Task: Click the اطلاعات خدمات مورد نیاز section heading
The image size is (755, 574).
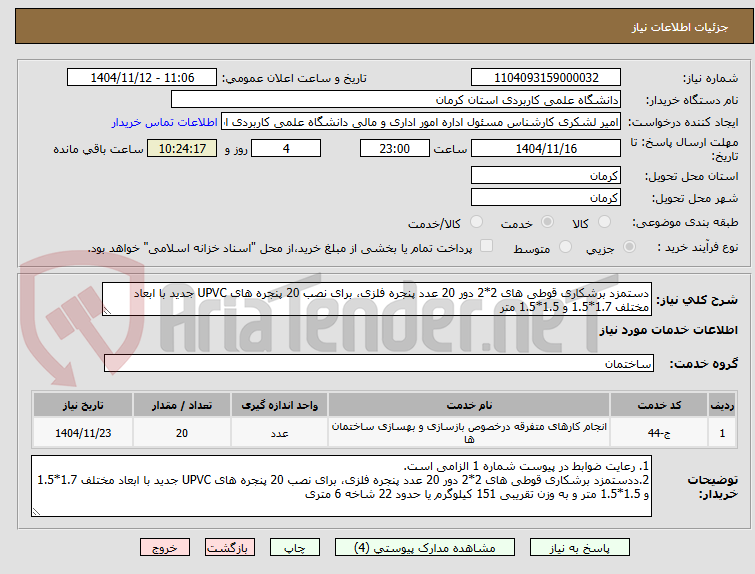Action: [x=668, y=330]
